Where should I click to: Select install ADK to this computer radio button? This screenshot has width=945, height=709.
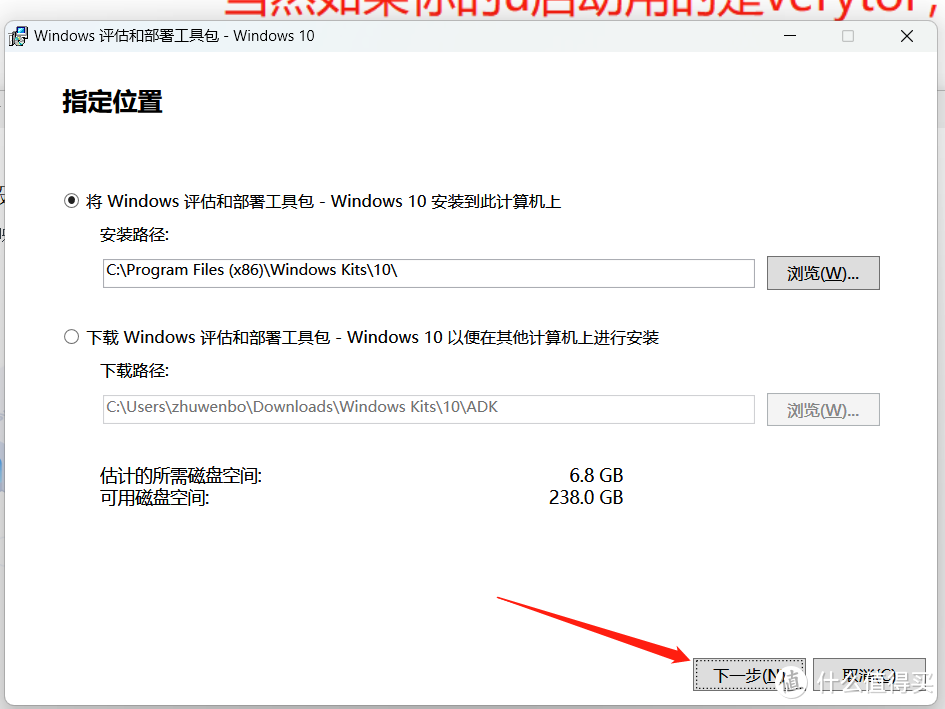[71, 200]
